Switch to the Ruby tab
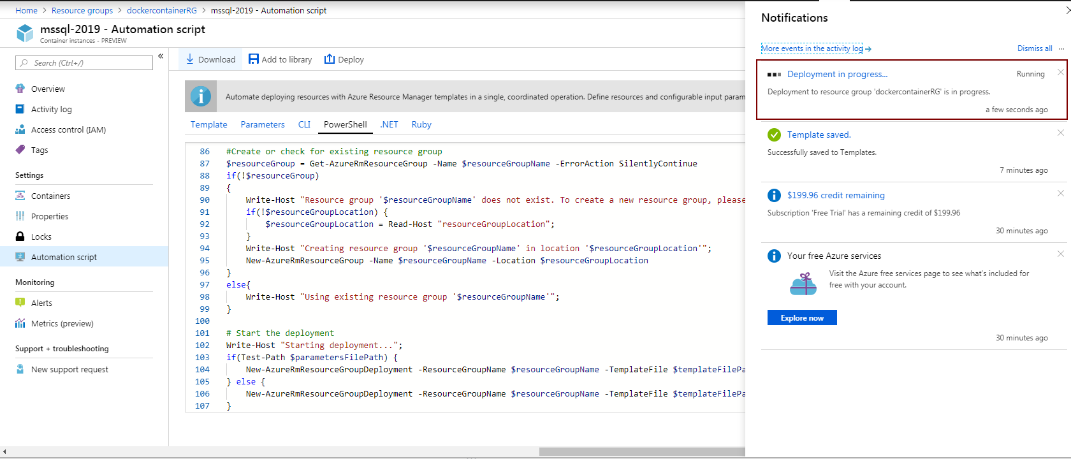This screenshot has width=1071, height=459. click(421, 125)
